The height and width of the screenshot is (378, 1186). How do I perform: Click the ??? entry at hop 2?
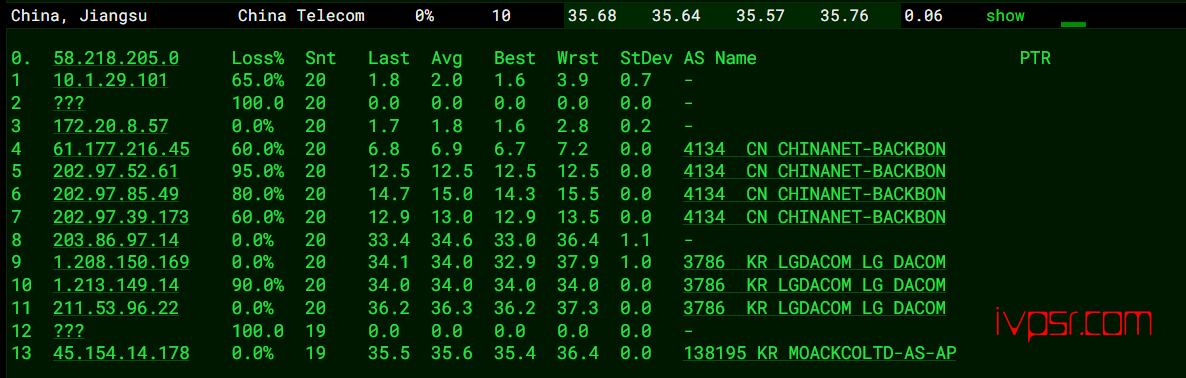coord(69,104)
